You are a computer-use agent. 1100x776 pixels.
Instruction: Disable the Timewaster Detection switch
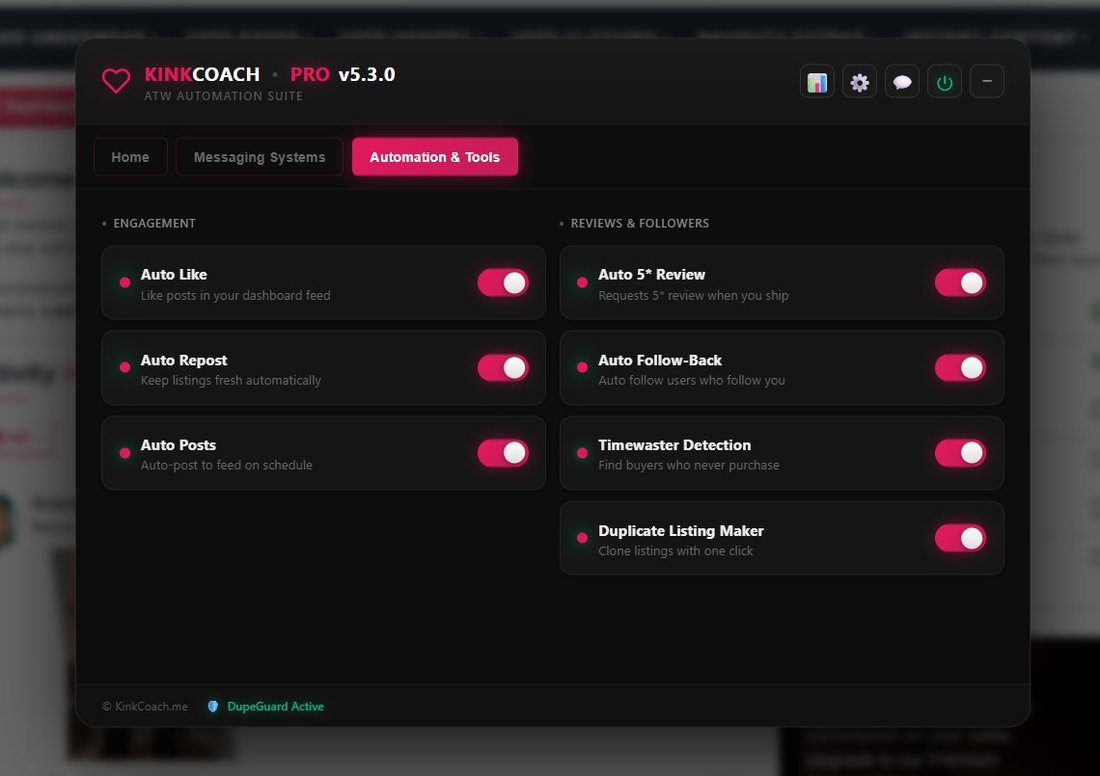960,453
